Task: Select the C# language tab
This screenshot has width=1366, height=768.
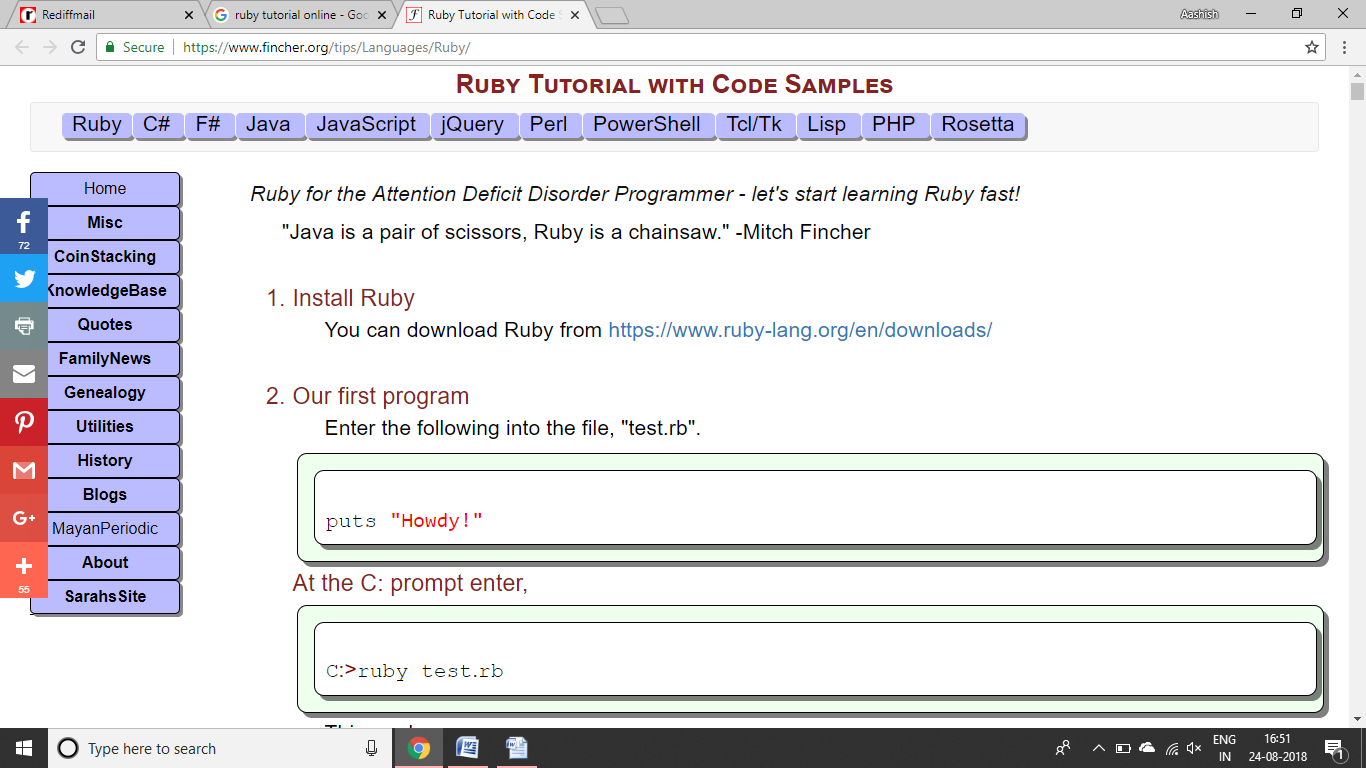Action: click(x=157, y=125)
